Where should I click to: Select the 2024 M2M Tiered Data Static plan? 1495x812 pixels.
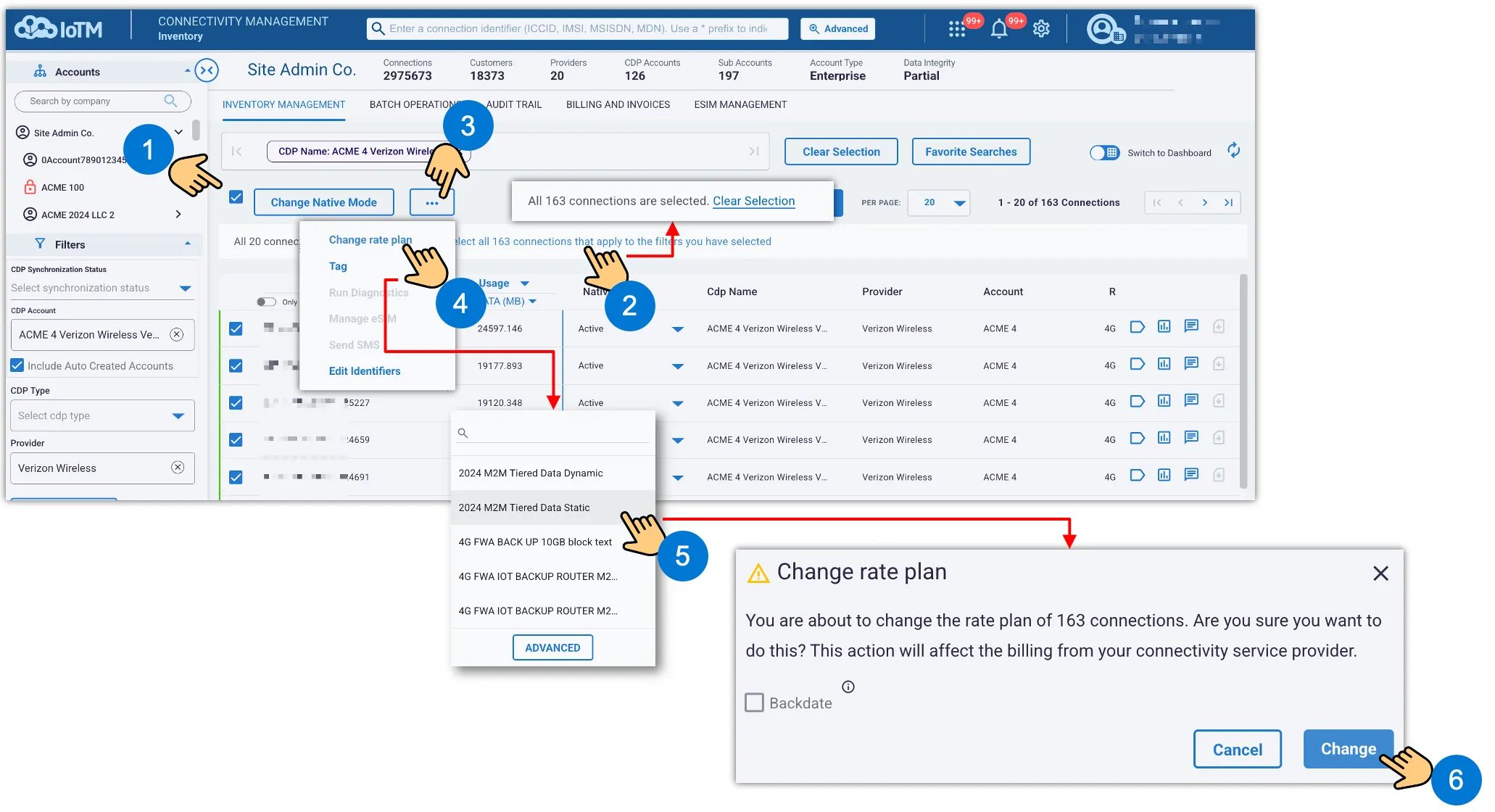tap(552, 507)
